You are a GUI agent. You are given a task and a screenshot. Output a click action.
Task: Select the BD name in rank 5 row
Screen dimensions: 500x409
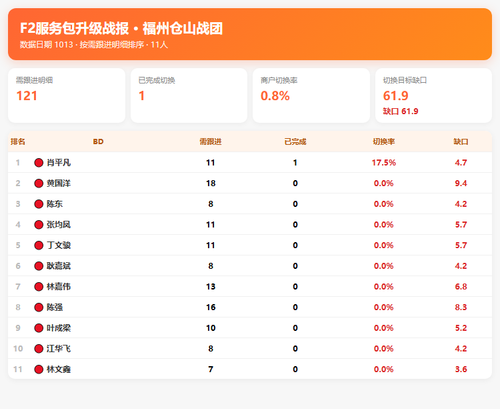pyautogui.click(x=59, y=245)
